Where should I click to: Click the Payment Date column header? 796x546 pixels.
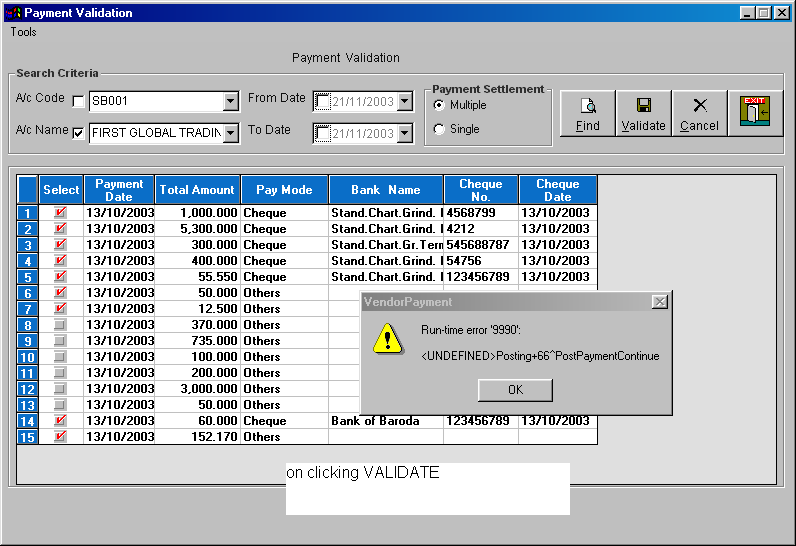click(119, 190)
